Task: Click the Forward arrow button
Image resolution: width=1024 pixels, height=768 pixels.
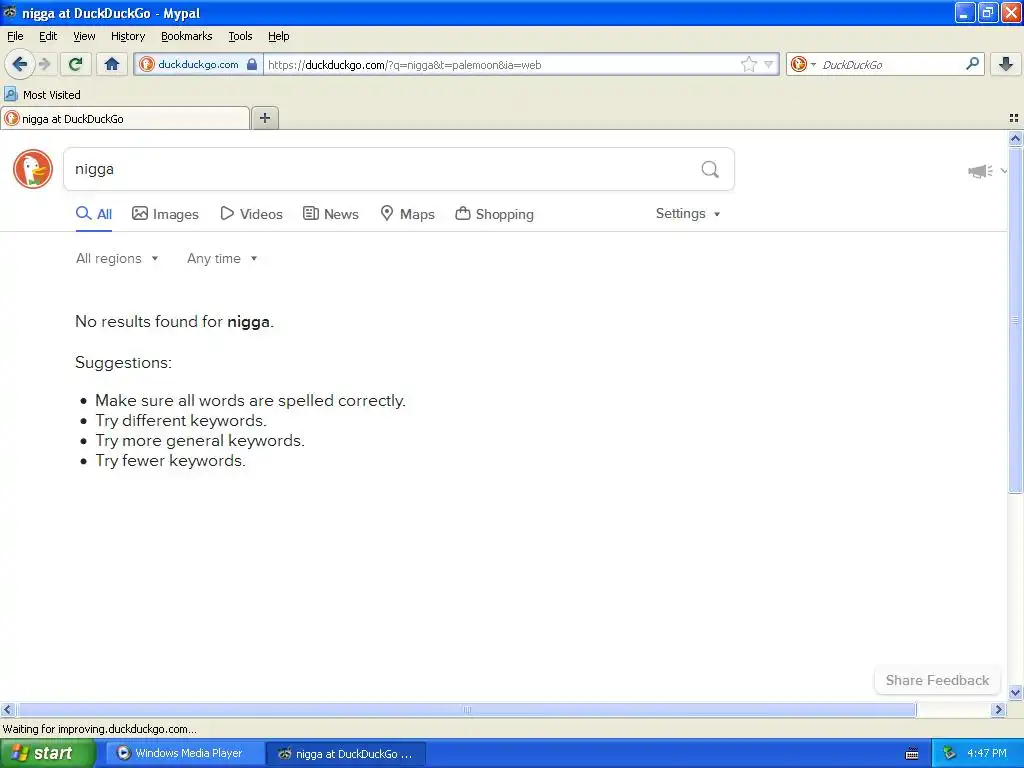Action: 44,64
